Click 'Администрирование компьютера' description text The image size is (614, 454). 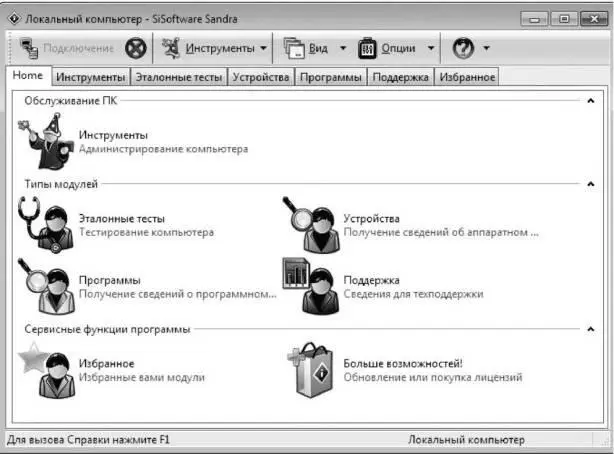[x=163, y=149]
